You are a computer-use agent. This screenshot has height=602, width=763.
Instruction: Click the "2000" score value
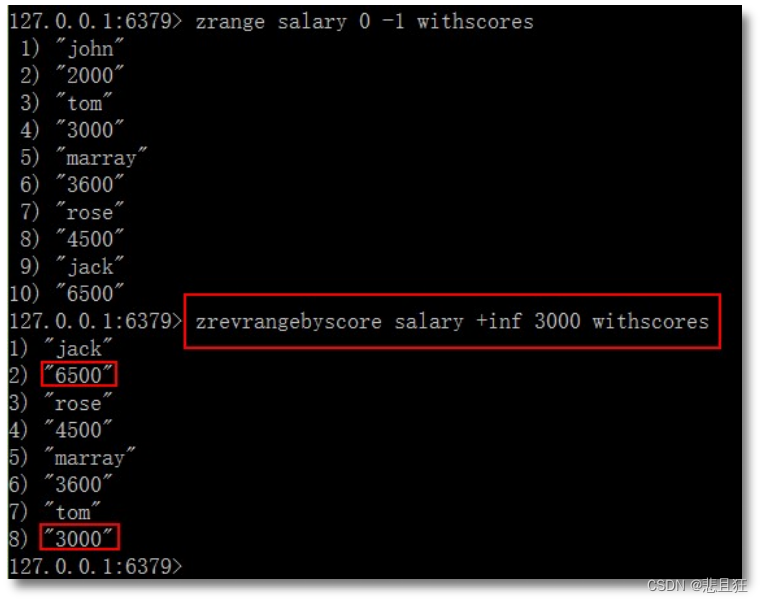tap(90, 75)
